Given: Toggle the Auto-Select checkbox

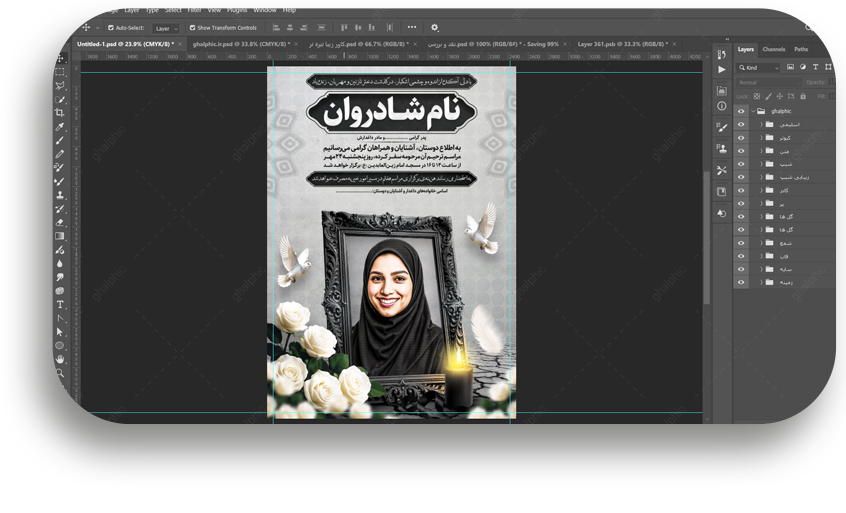Looking at the screenshot, I should pyautogui.click(x=110, y=28).
